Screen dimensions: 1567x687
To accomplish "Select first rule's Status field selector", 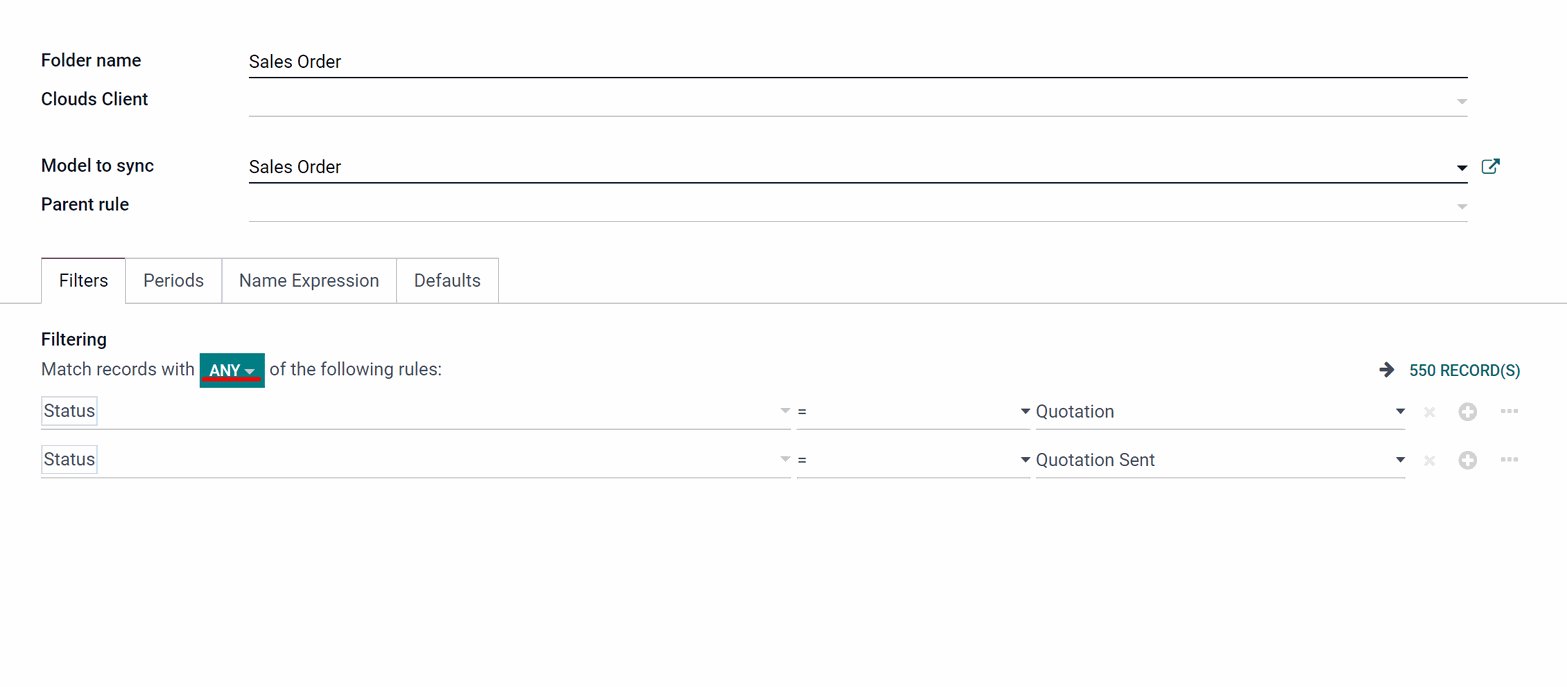I will 416,411.
